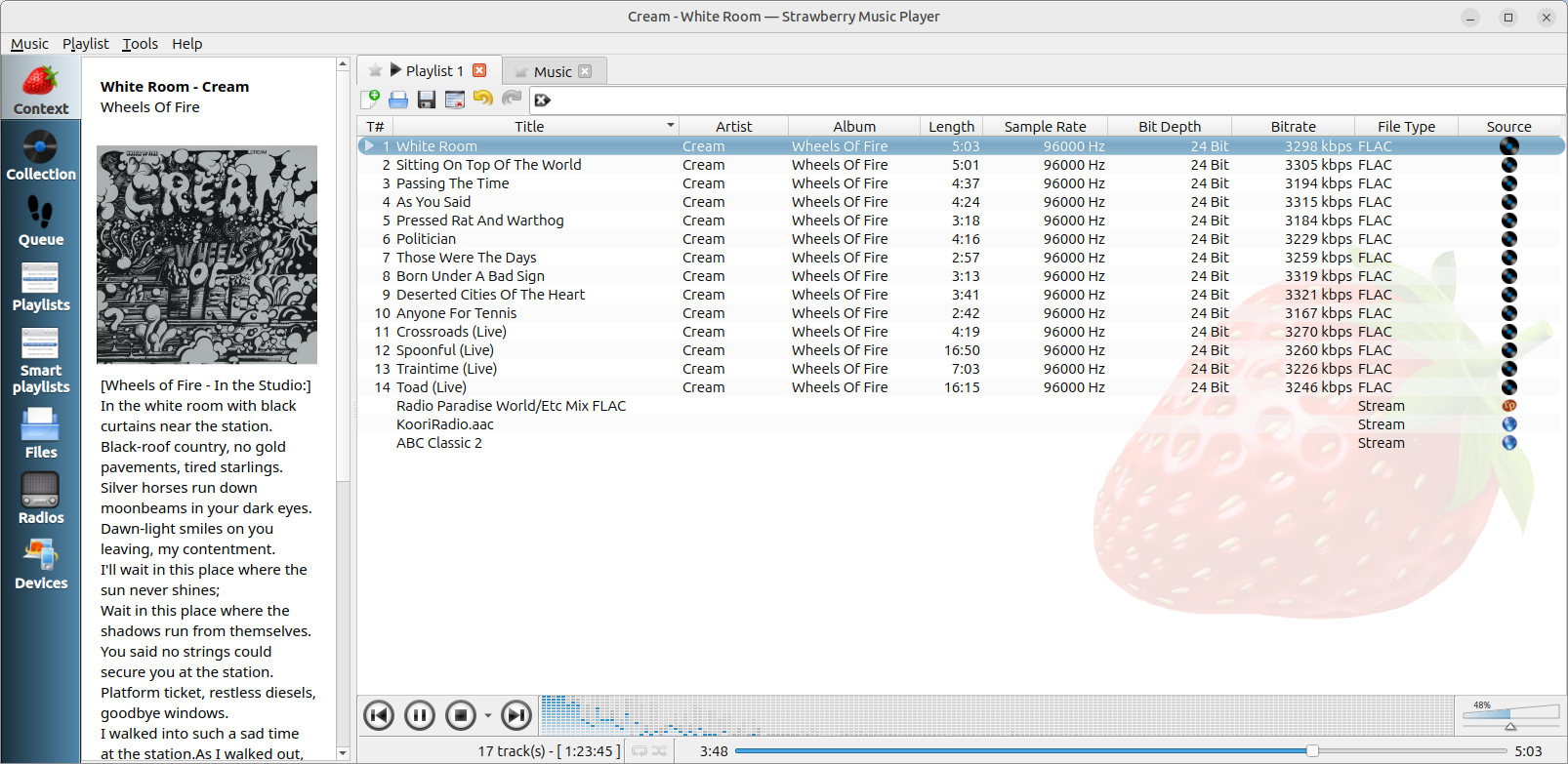Open the Music menu

point(29,43)
